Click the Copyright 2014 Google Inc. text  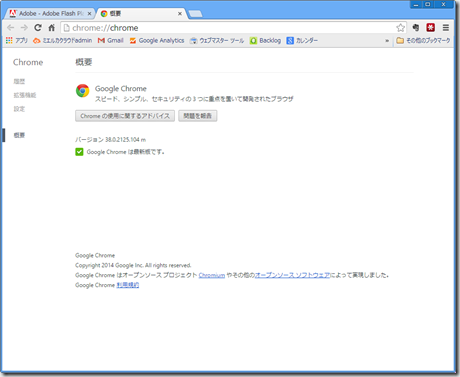[133, 265]
